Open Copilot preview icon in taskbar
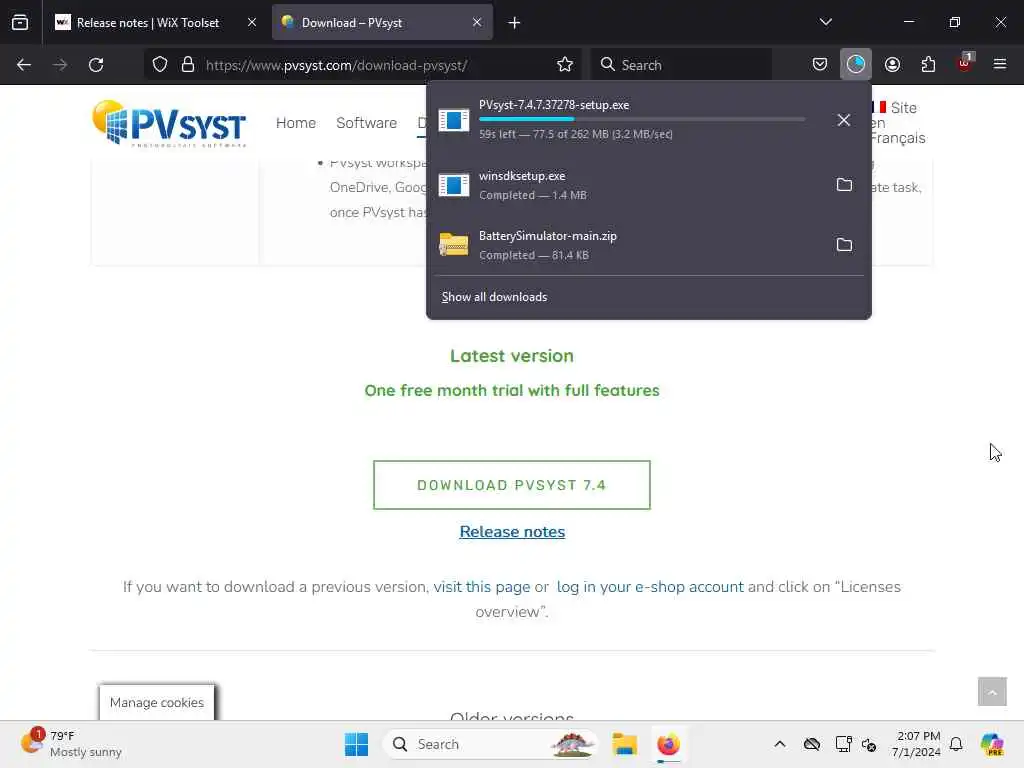This screenshot has height=768, width=1024. pyautogui.click(x=992, y=744)
